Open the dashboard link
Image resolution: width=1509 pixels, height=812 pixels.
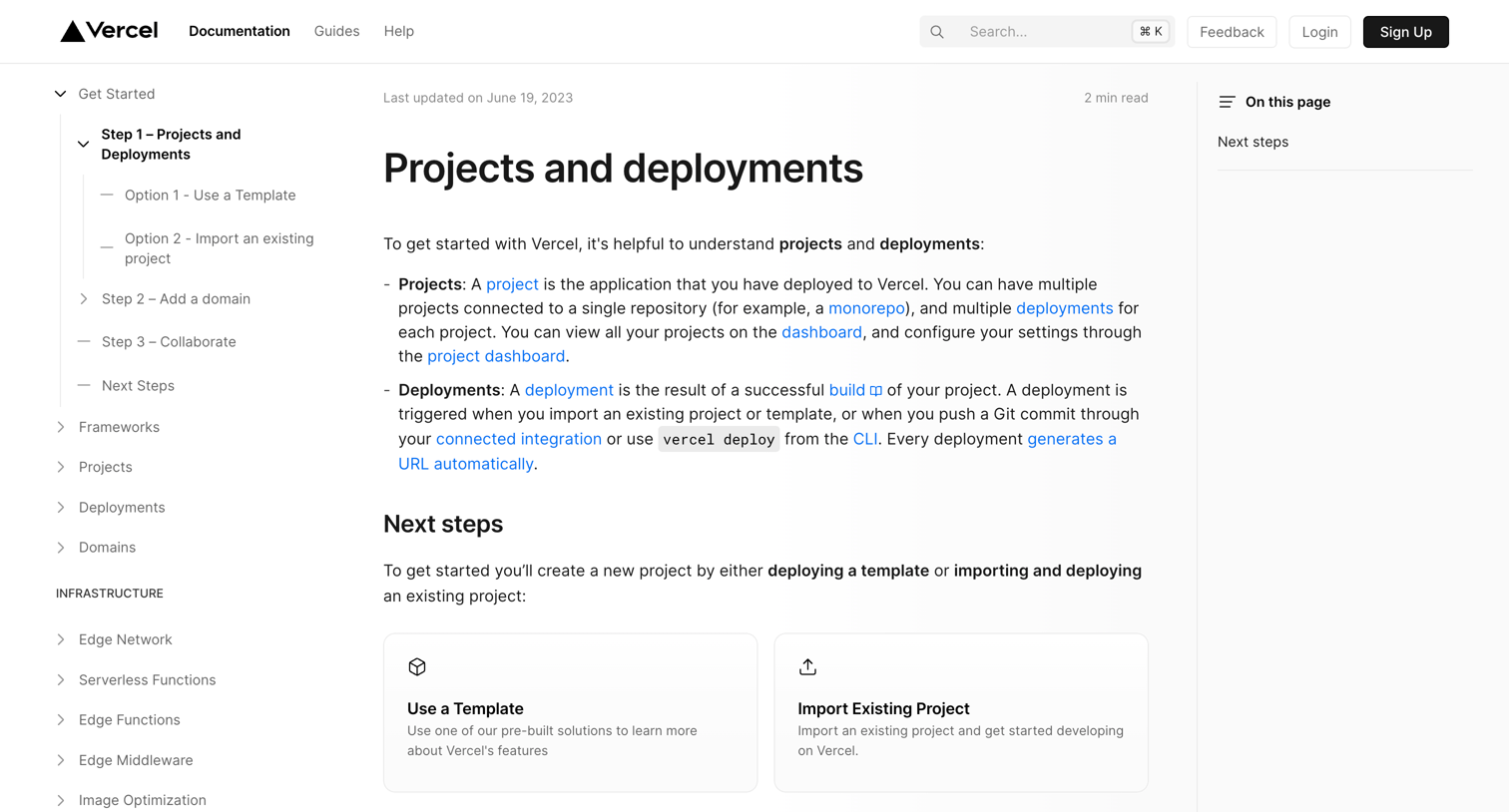point(821,332)
